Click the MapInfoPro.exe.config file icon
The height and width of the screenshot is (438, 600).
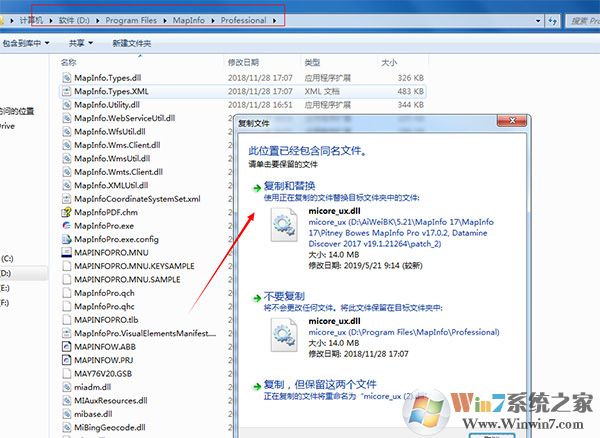(67, 239)
